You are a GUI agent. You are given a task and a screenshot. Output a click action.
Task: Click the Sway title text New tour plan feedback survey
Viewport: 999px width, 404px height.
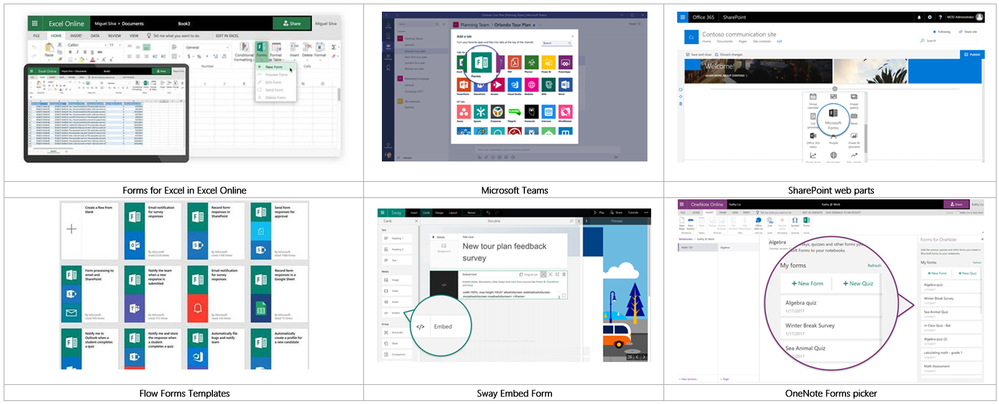[x=503, y=252]
